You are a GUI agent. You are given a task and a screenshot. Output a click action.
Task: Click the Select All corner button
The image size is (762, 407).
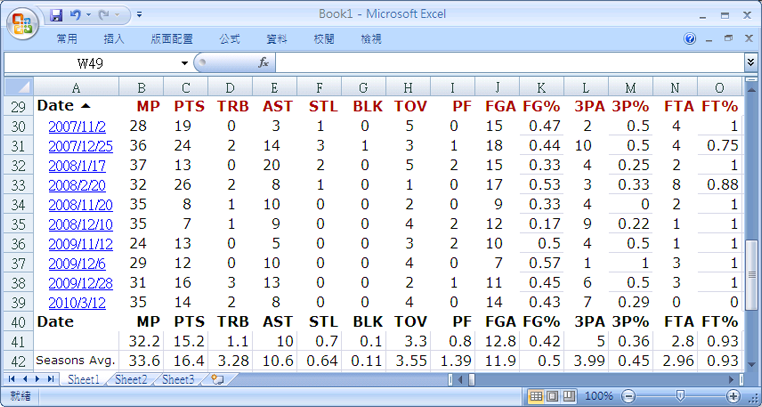[x=18, y=87]
